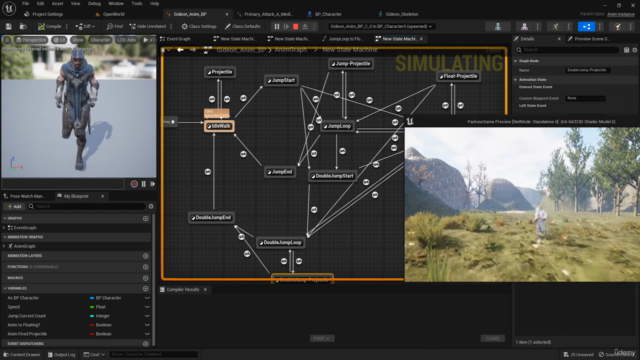The image size is (640, 360).
Task: Click the Jump Current Count Integer swatch
Action: click(92, 316)
